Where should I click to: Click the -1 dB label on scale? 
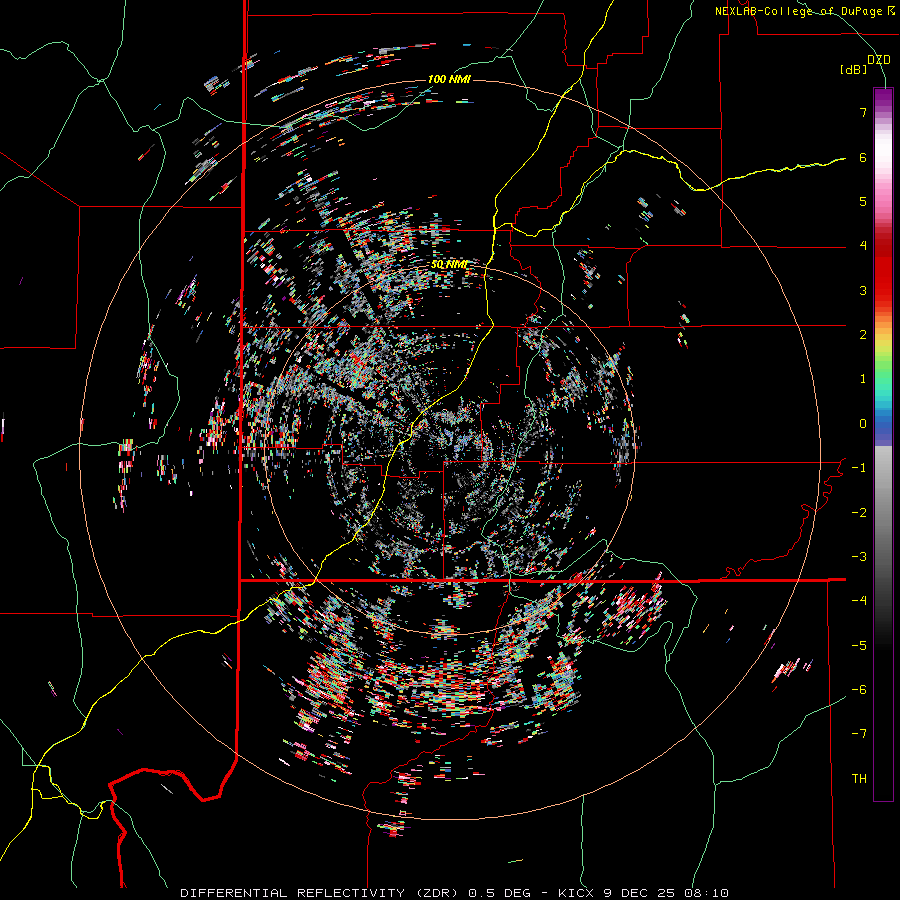pyautogui.click(x=859, y=468)
